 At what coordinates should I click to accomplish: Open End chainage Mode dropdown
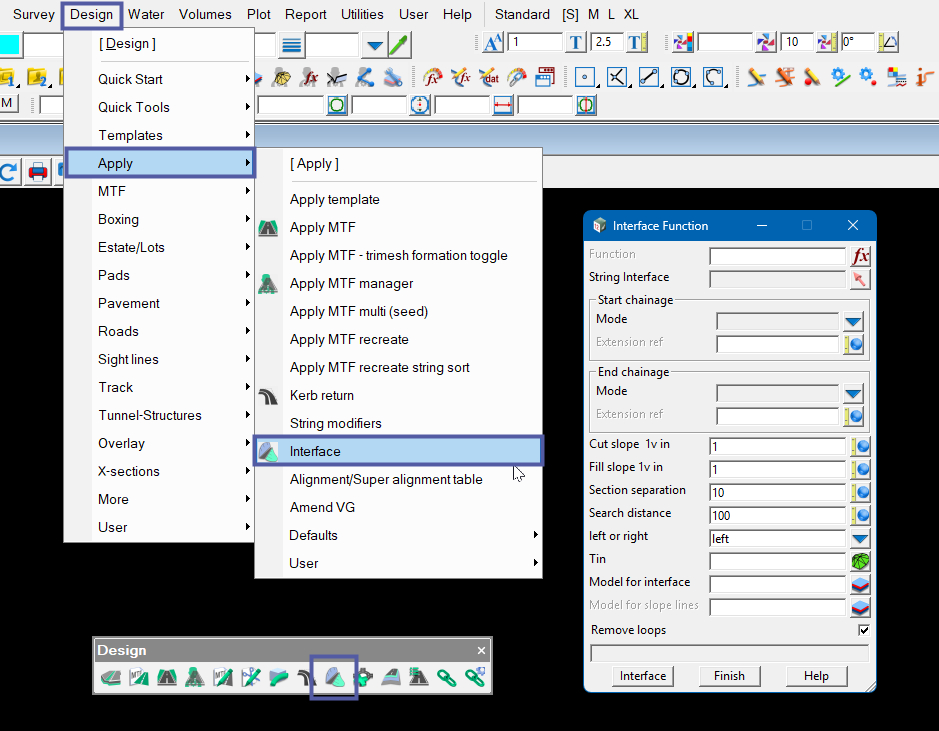tap(852, 393)
